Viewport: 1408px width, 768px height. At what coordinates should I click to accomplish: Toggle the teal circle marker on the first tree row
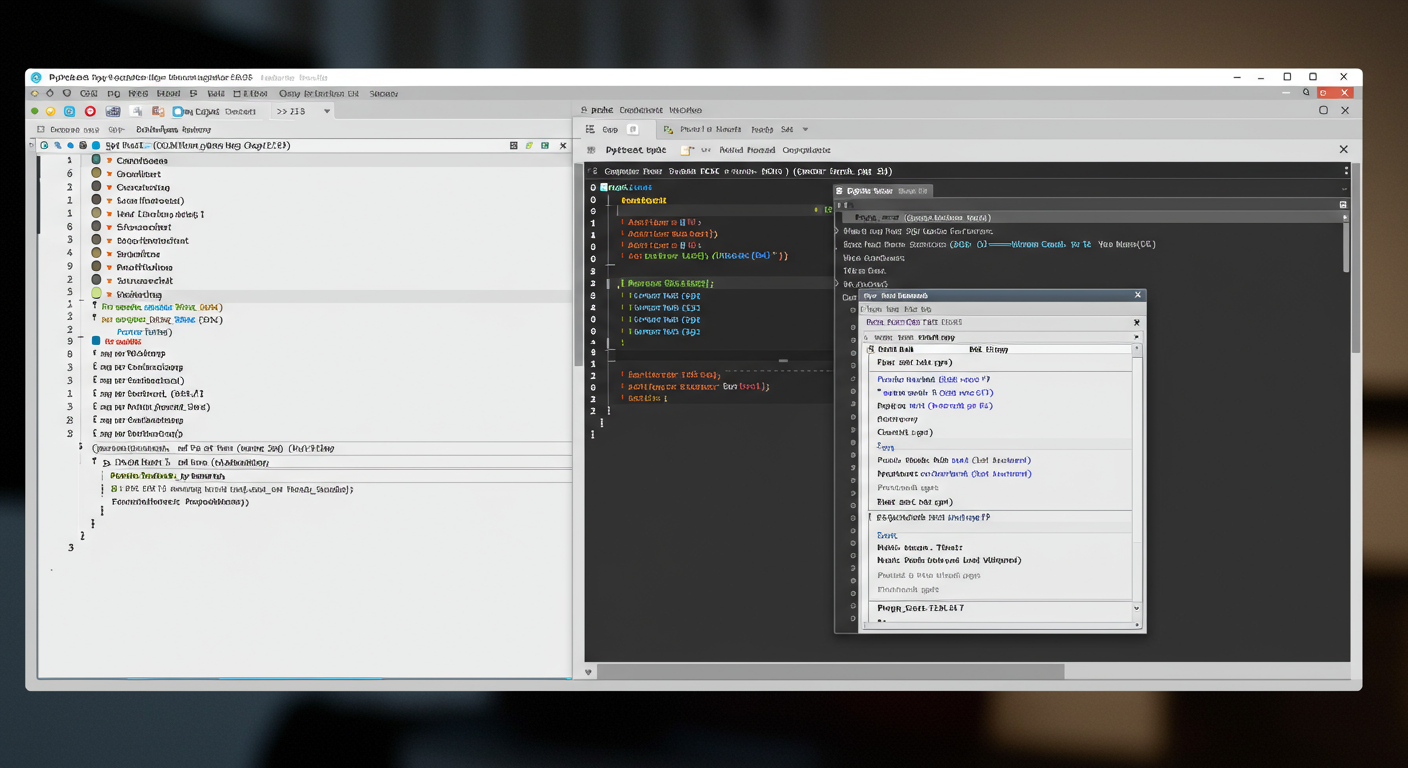(x=96, y=160)
